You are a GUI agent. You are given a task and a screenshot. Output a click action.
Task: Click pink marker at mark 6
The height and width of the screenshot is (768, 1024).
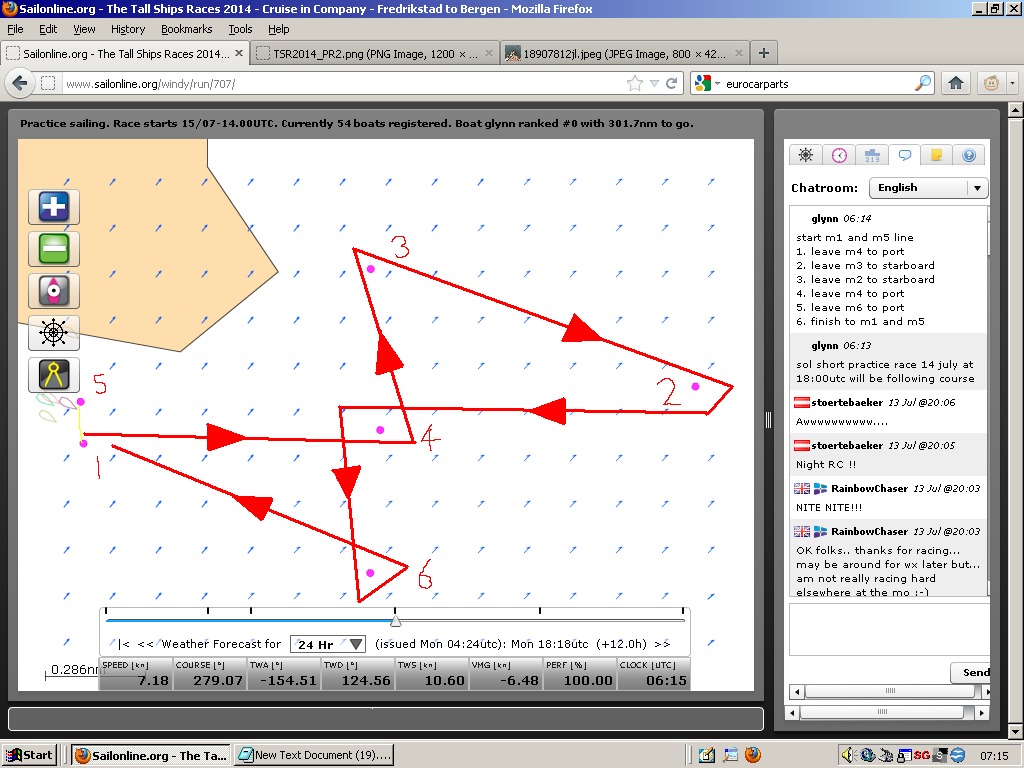[370, 573]
